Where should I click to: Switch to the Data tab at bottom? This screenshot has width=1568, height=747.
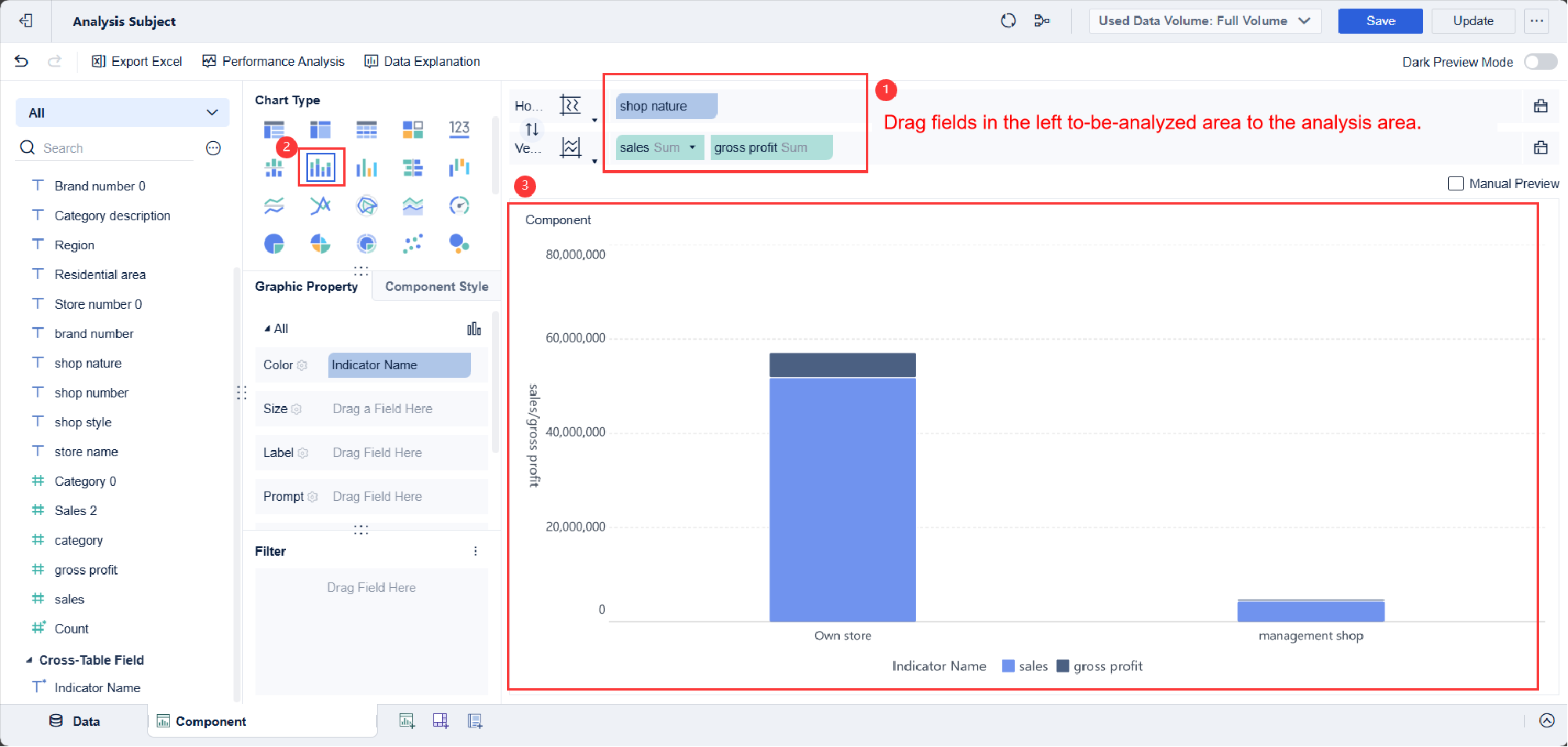tap(76, 720)
